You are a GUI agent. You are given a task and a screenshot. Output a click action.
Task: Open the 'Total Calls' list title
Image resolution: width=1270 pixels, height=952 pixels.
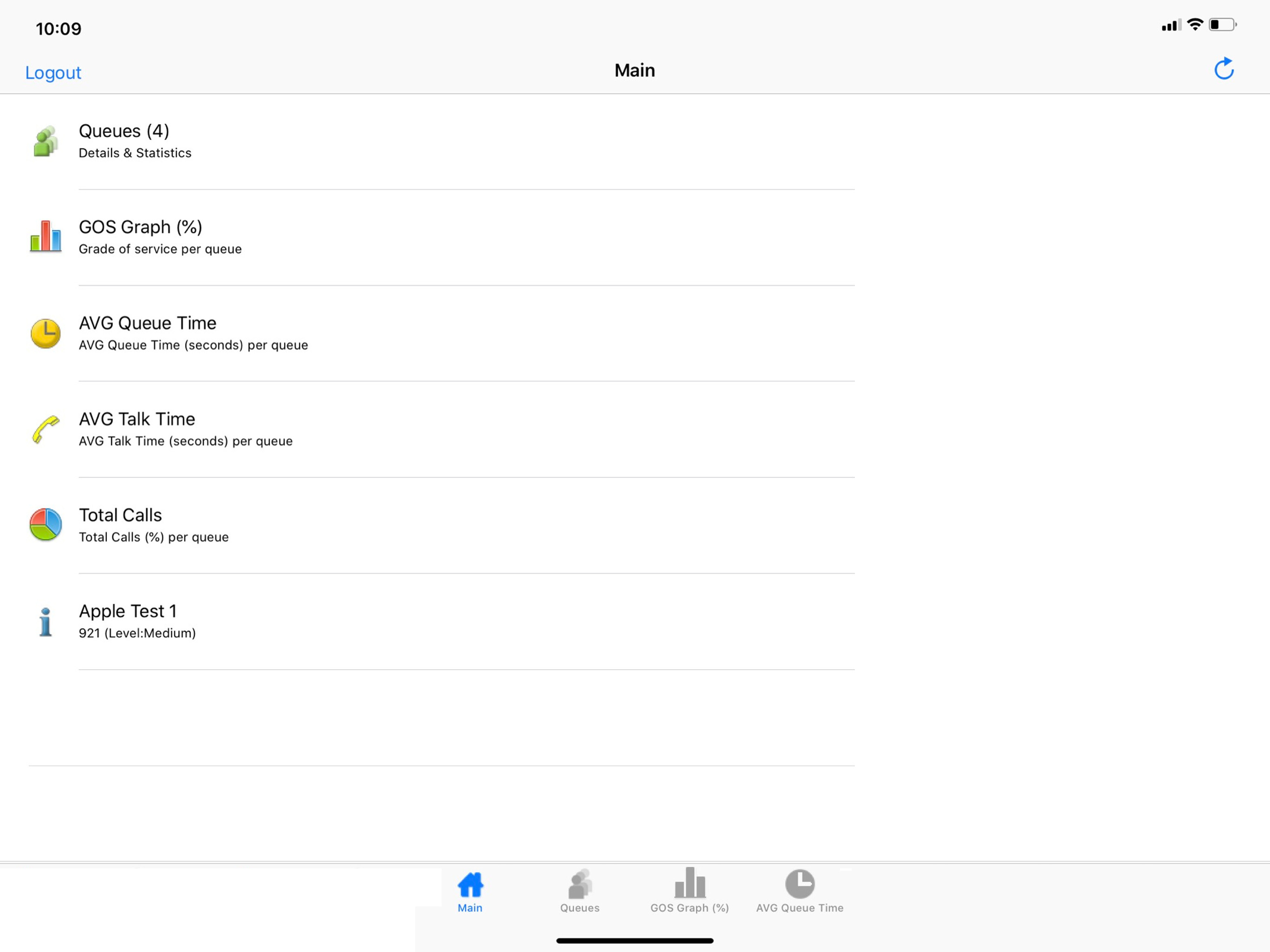(120, 515)
